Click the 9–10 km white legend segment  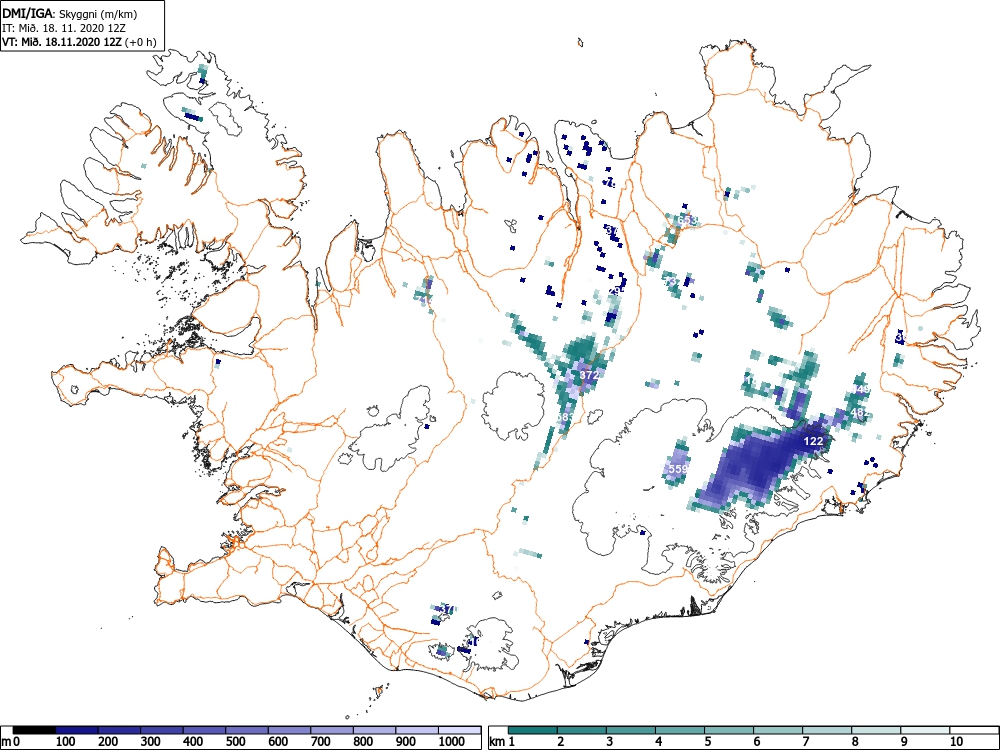pyautogui.click(x=925, y=730)
